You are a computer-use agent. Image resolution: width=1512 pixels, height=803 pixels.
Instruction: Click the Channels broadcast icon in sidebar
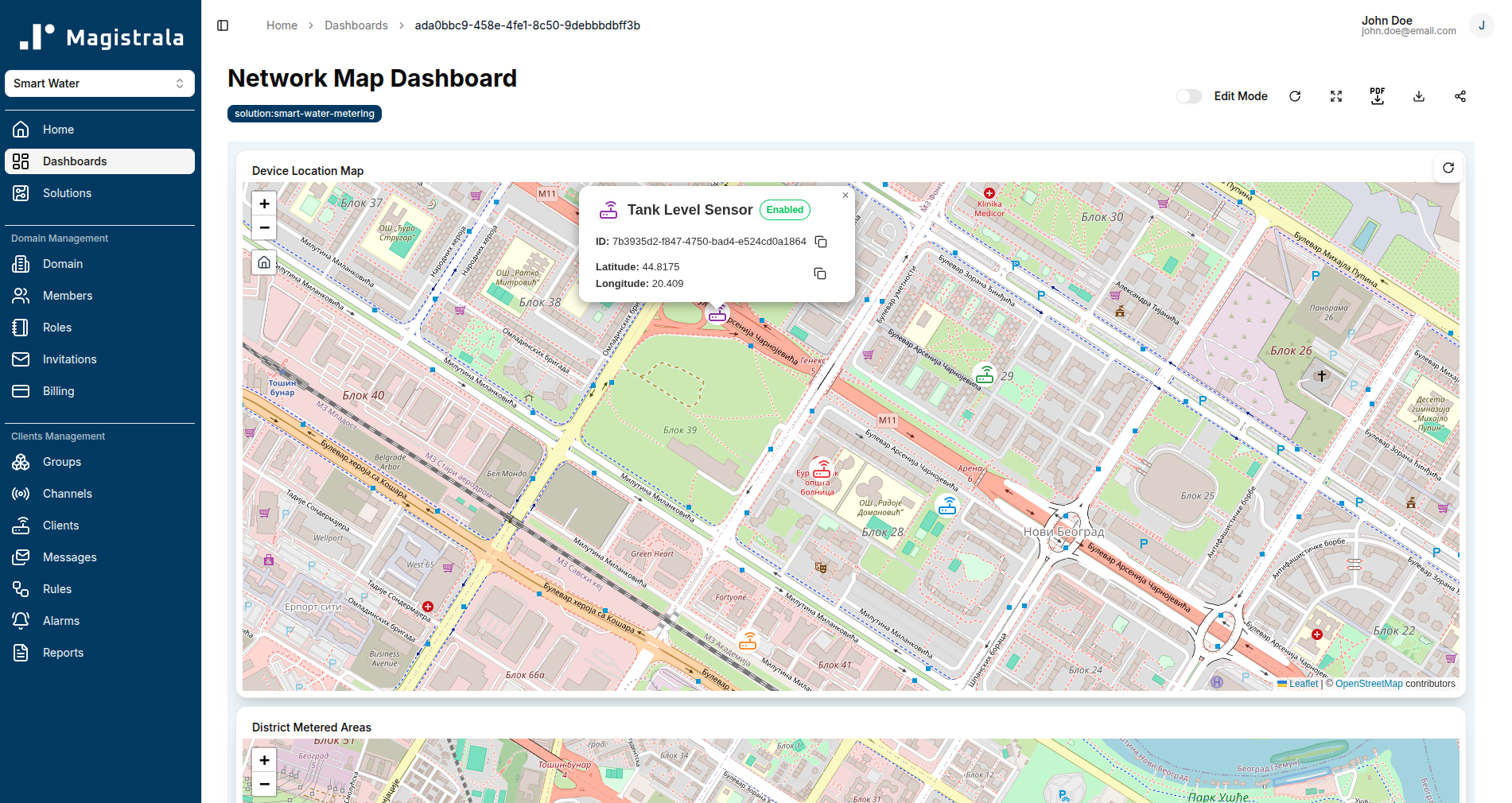pyautogui.click(x=21, y=493)
